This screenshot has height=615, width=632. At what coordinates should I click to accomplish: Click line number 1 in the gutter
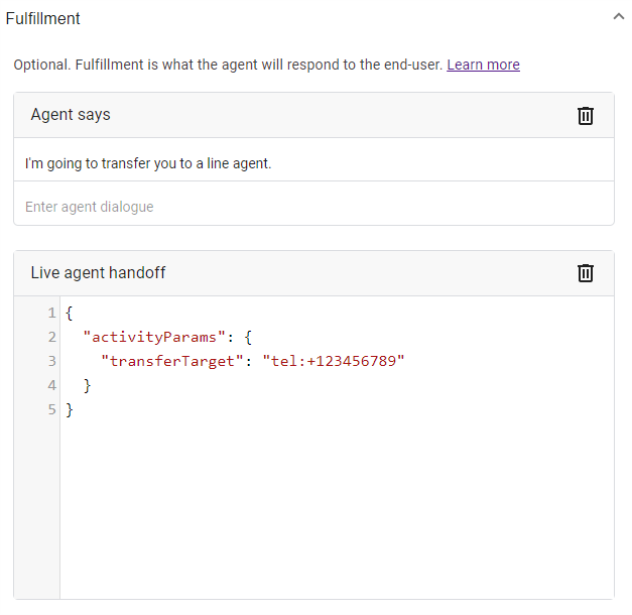pos(52,313)
